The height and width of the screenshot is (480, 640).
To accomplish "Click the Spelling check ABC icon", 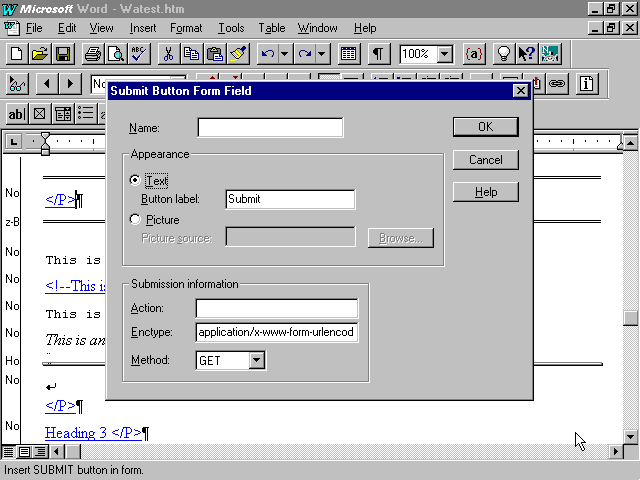I will tap(138, 54).
